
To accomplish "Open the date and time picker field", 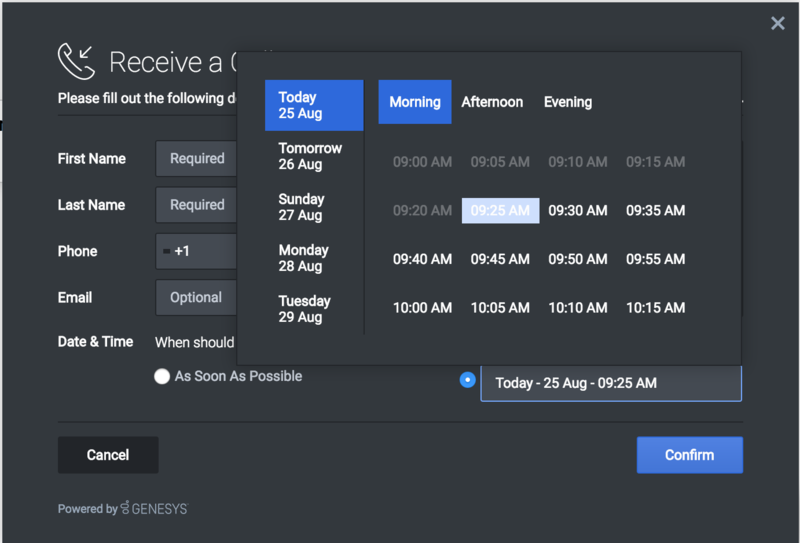I will point(610,383).
